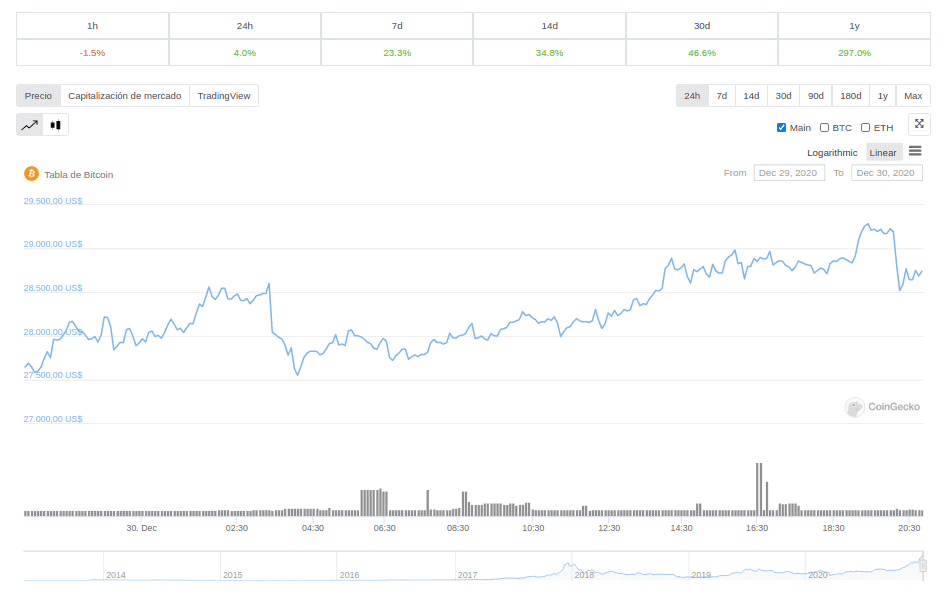Click the 16:30 time axis label
This screenshot has width=945, height=594.
pyautogui.click(x=757, y=528)
